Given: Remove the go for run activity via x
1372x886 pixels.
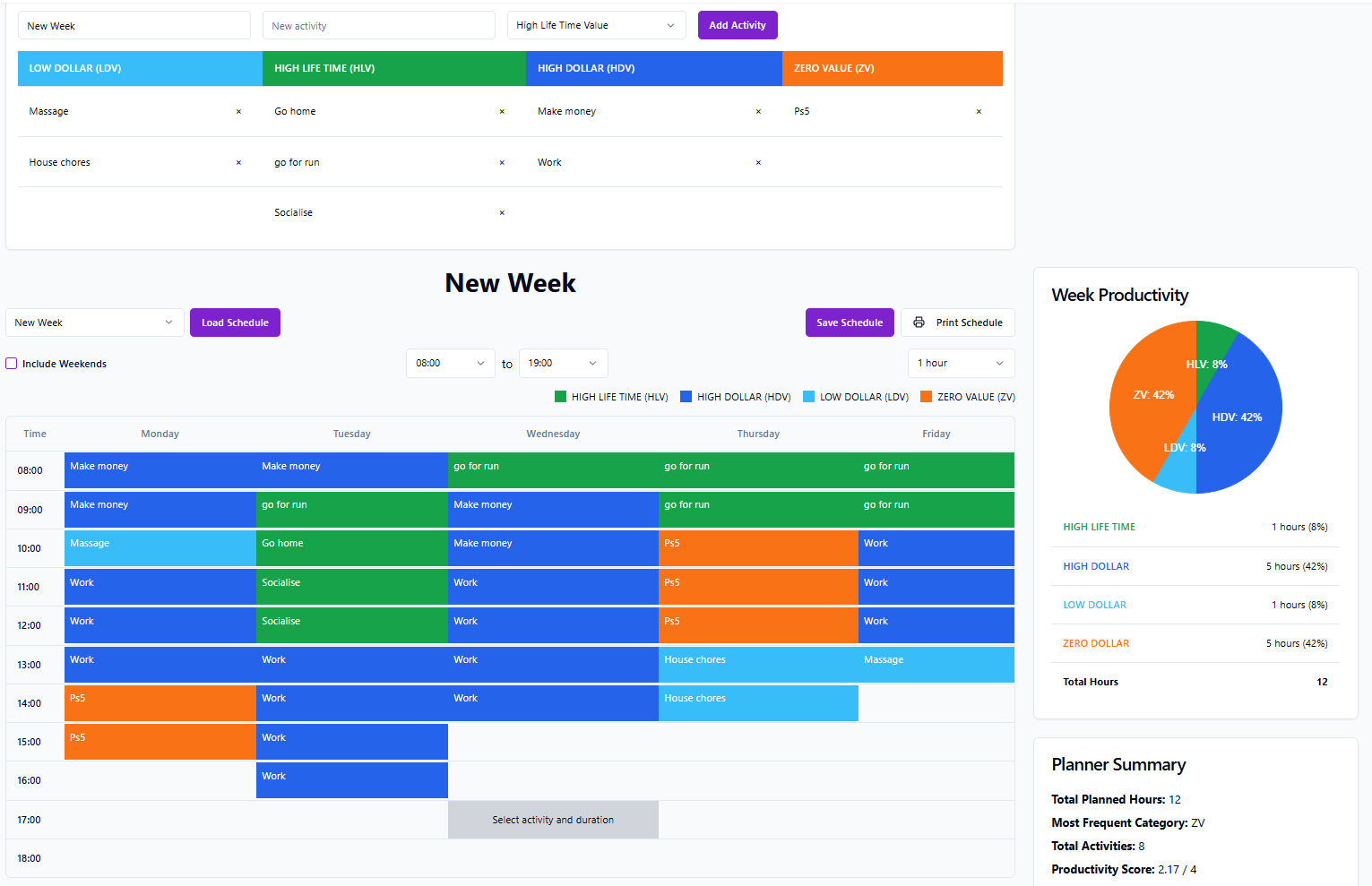Looking at the screenshot, I should click(x=502, y=163).
